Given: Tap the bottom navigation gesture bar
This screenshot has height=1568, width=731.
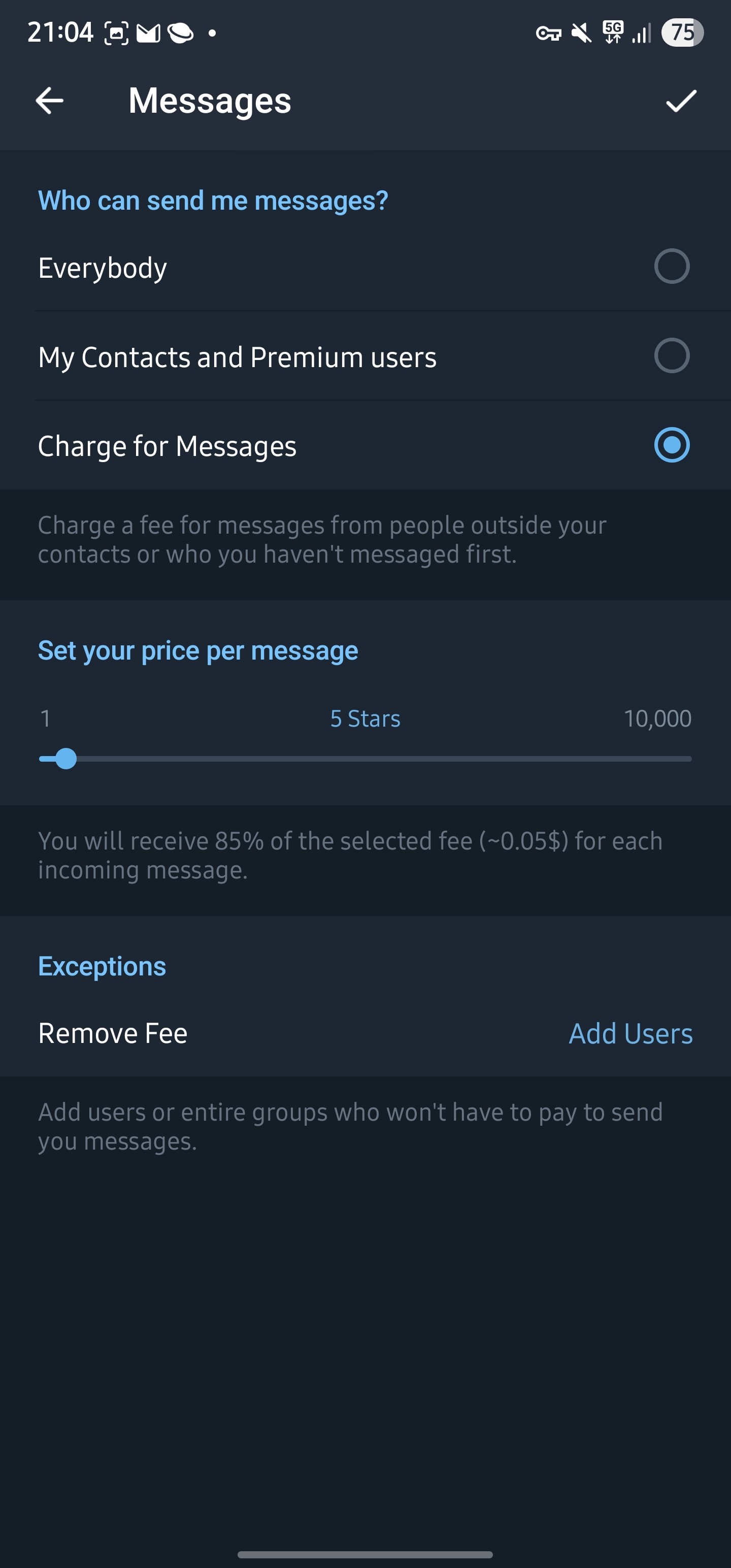Looking at the screenshot, I should click(365, 1554).
